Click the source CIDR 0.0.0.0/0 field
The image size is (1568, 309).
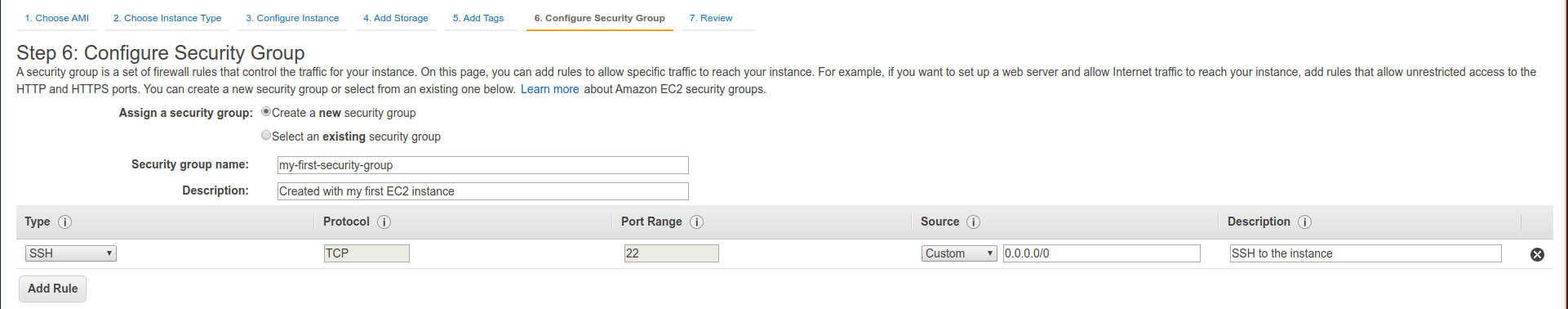pyautogui.click(x=1102, y=253)
